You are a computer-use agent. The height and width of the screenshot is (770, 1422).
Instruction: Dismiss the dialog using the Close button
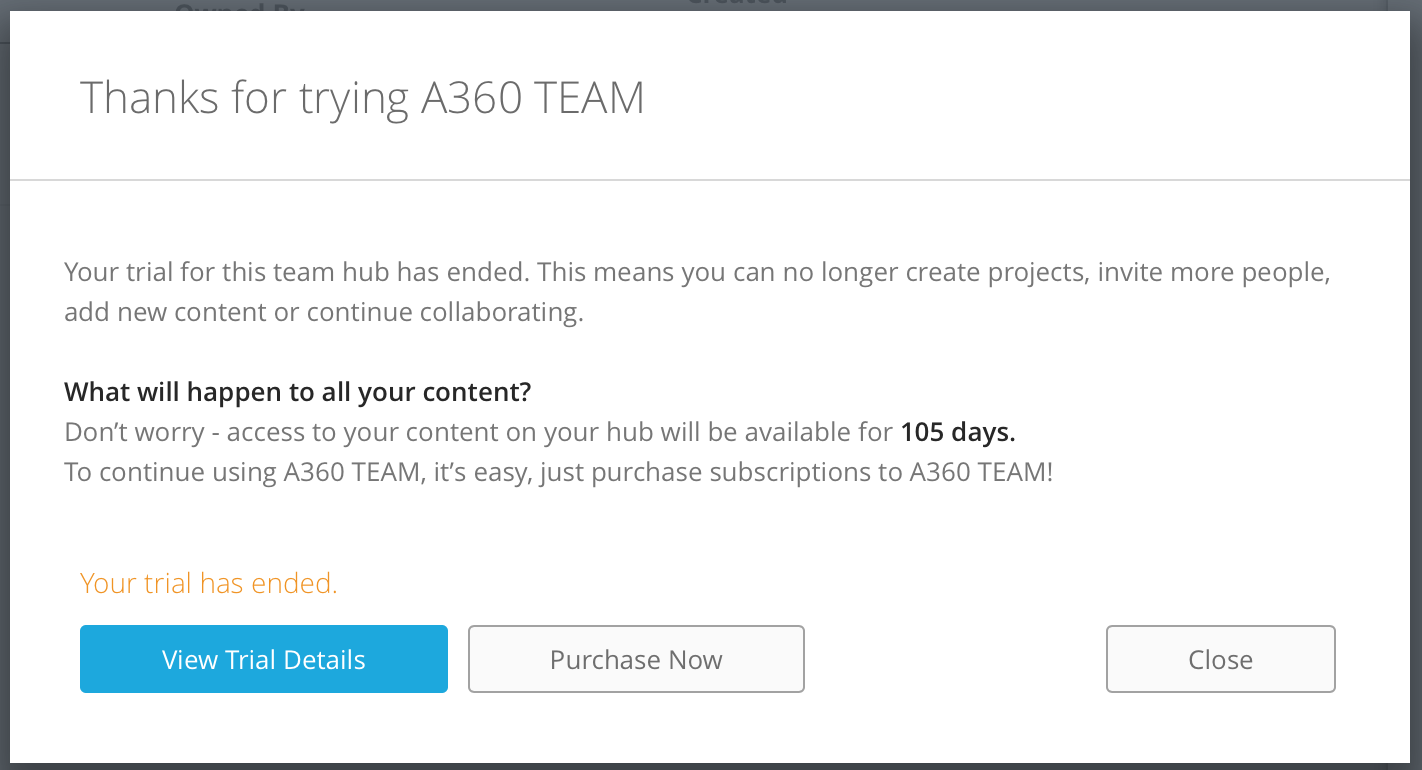(x=1220, y=659)
